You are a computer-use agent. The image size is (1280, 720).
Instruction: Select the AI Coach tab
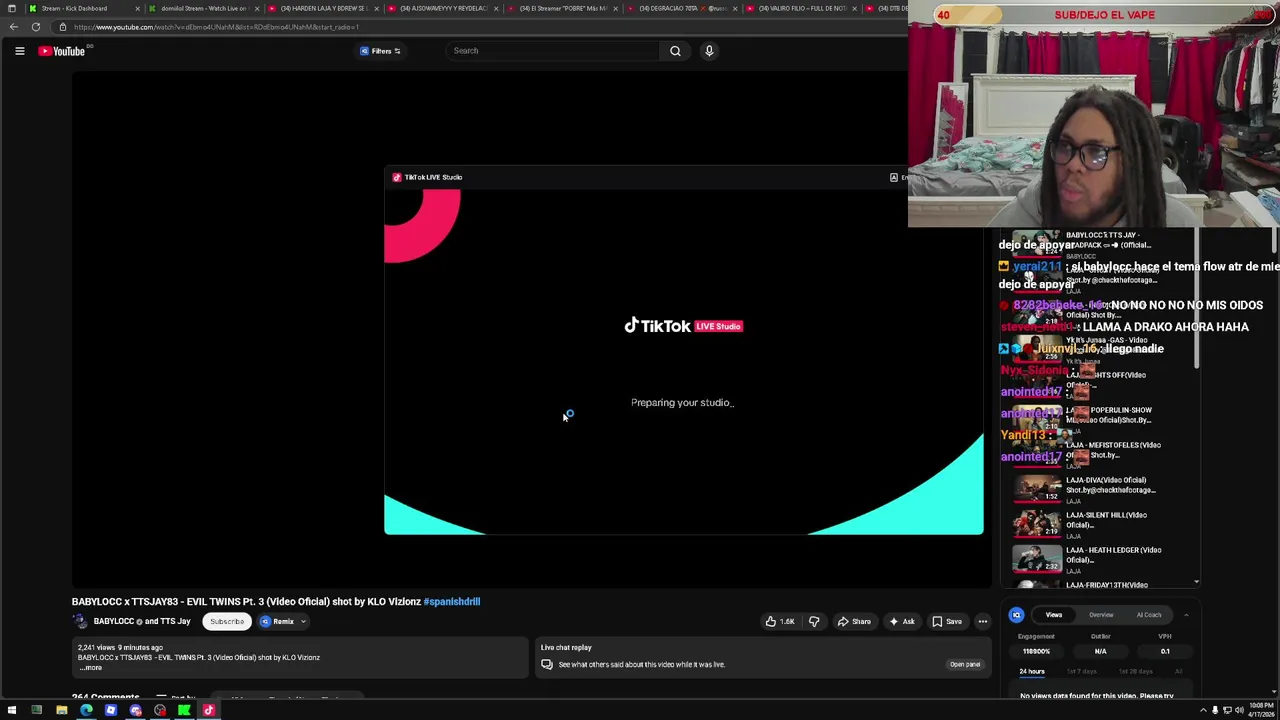pos(1149,615)
